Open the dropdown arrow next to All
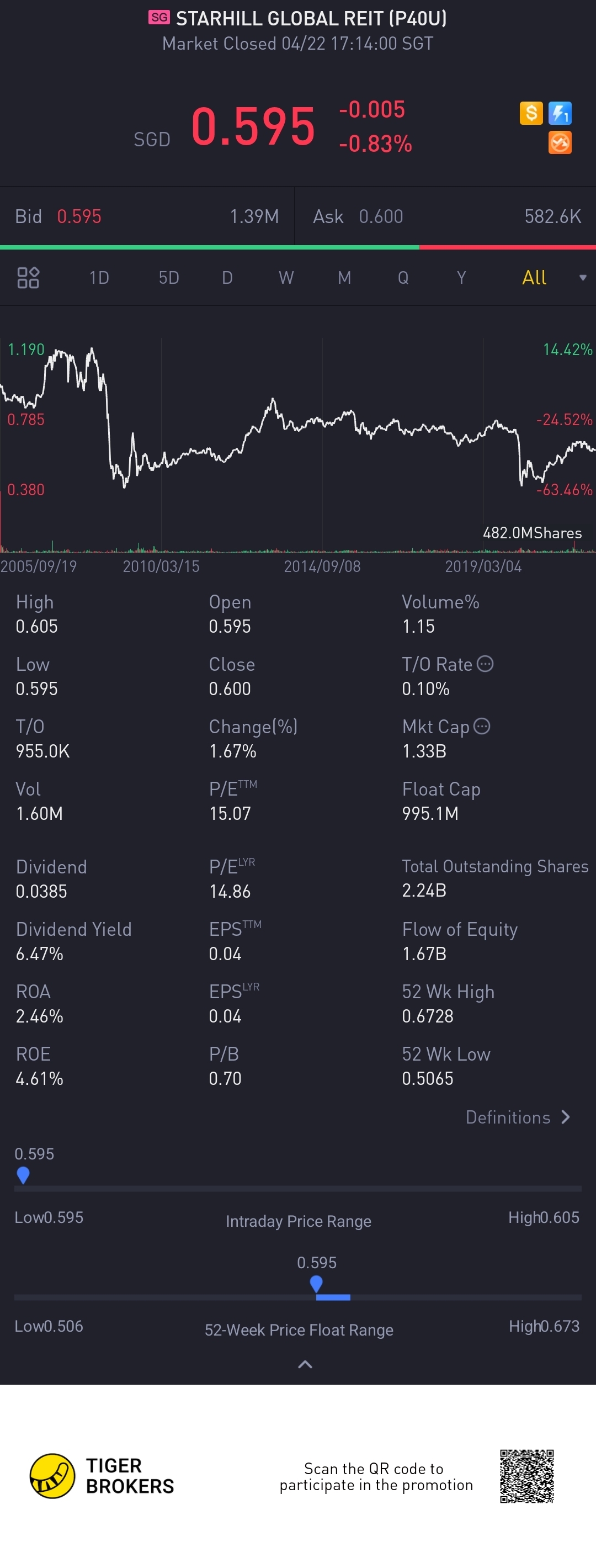The width and height of the screenshot is (596, 1568). point(583,278)
